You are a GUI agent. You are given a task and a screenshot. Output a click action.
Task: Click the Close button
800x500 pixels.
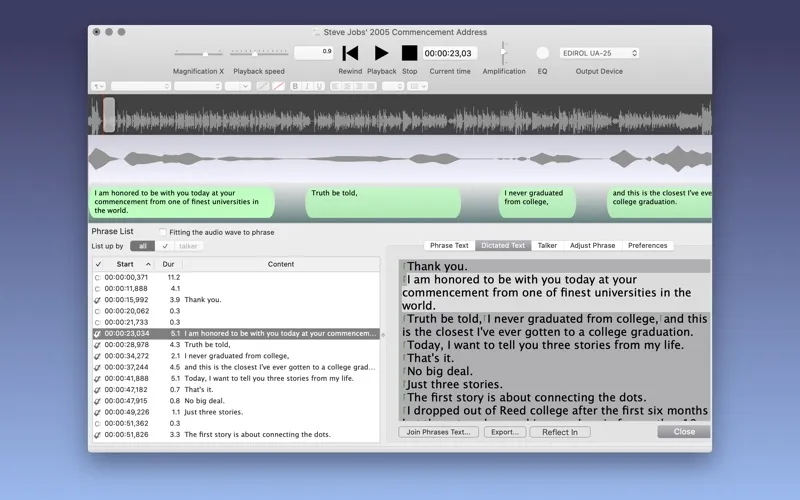point(684,432)
